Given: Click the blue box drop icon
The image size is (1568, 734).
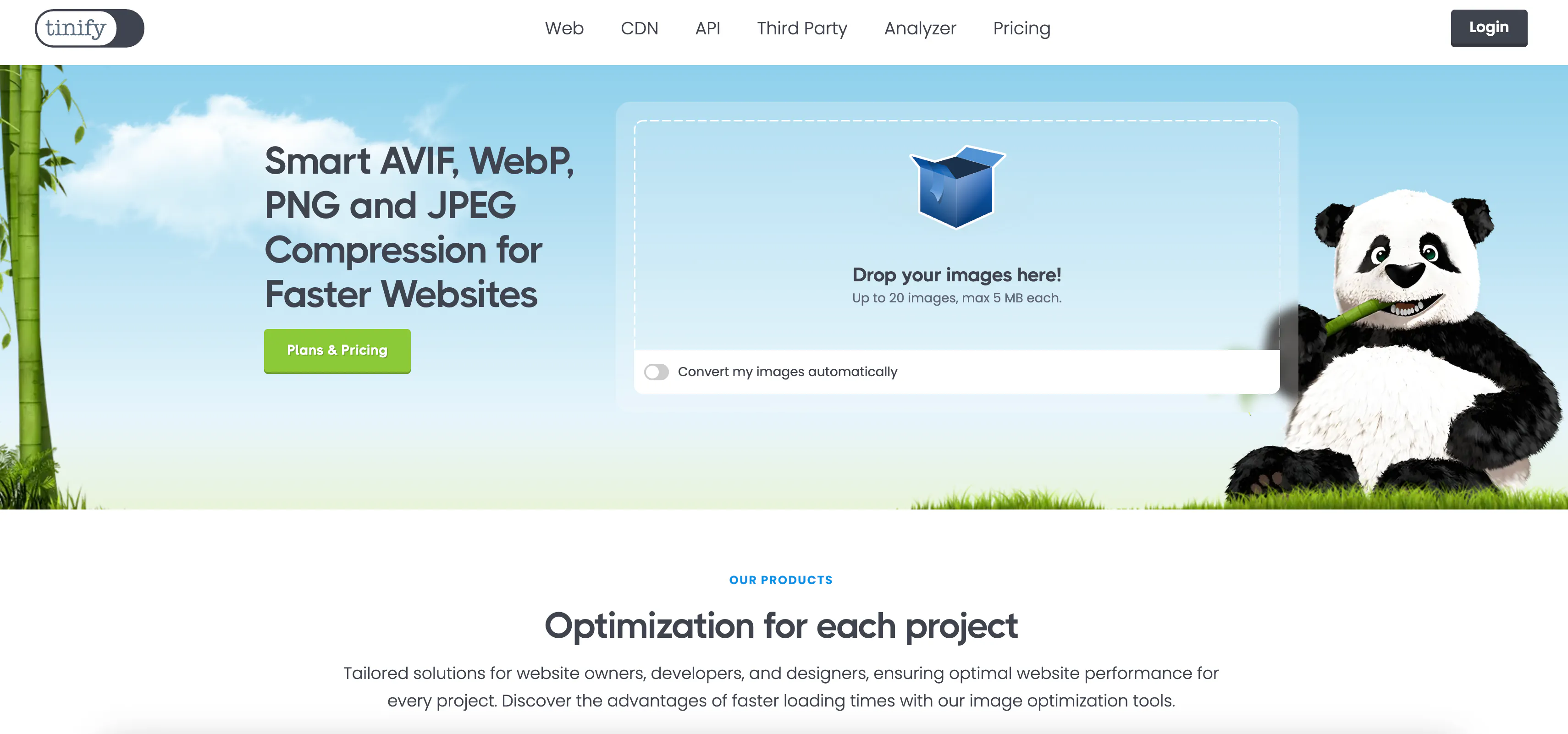Looking at the screenshot, I should pyautogui.click(x=955, y=192).
